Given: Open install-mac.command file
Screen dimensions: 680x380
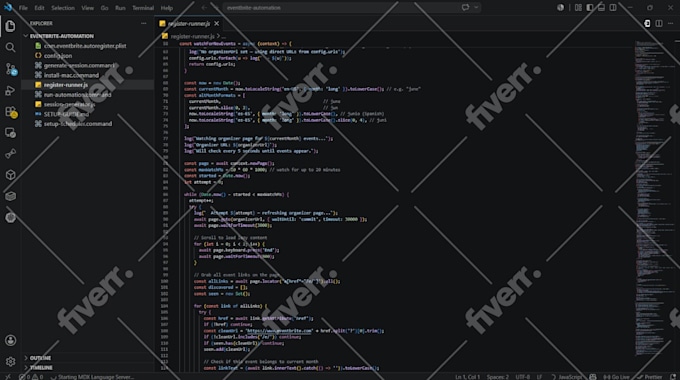Looking at the screenshot, I should [71, 75].
